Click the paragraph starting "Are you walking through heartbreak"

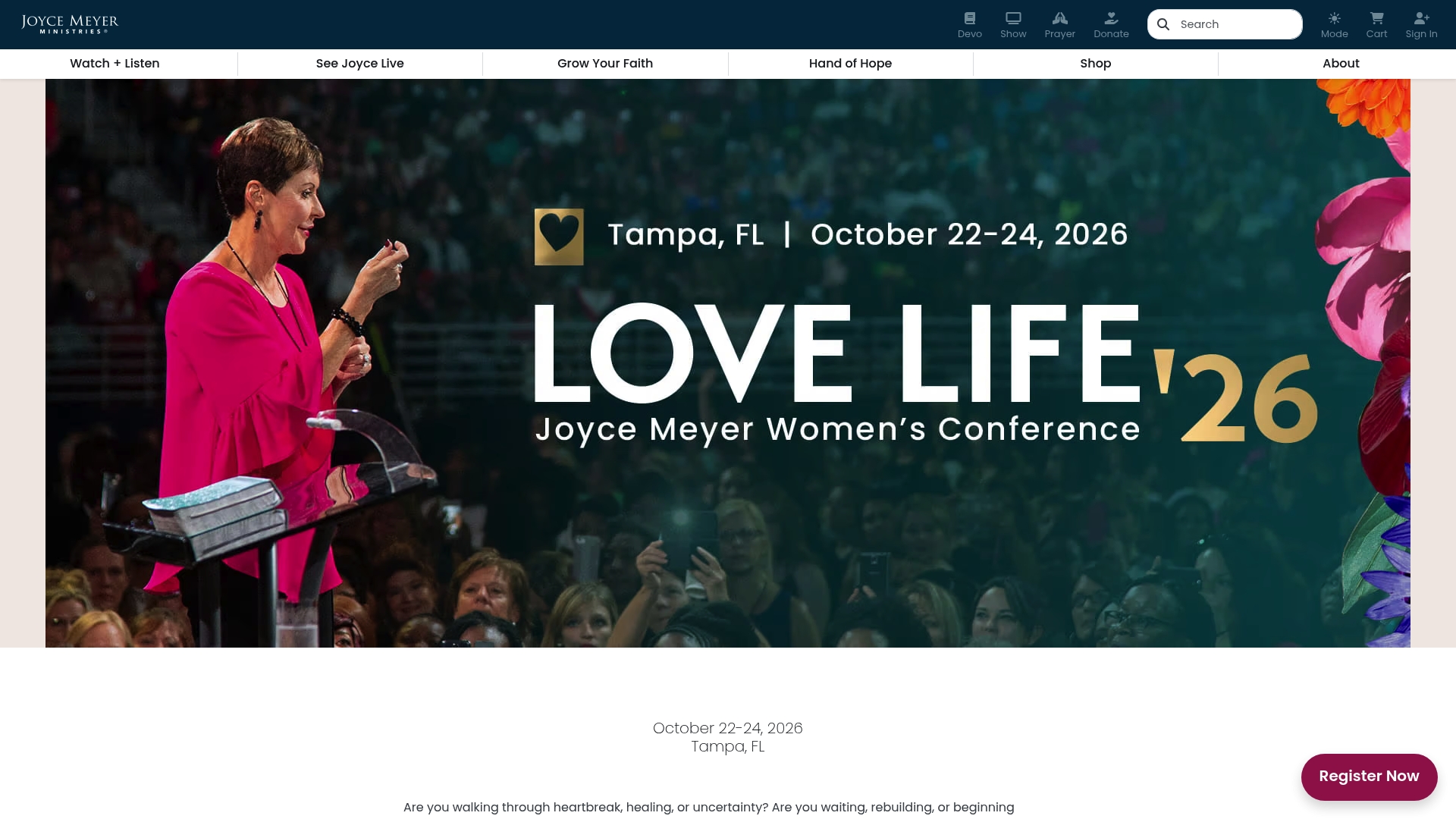pos(709,808)
